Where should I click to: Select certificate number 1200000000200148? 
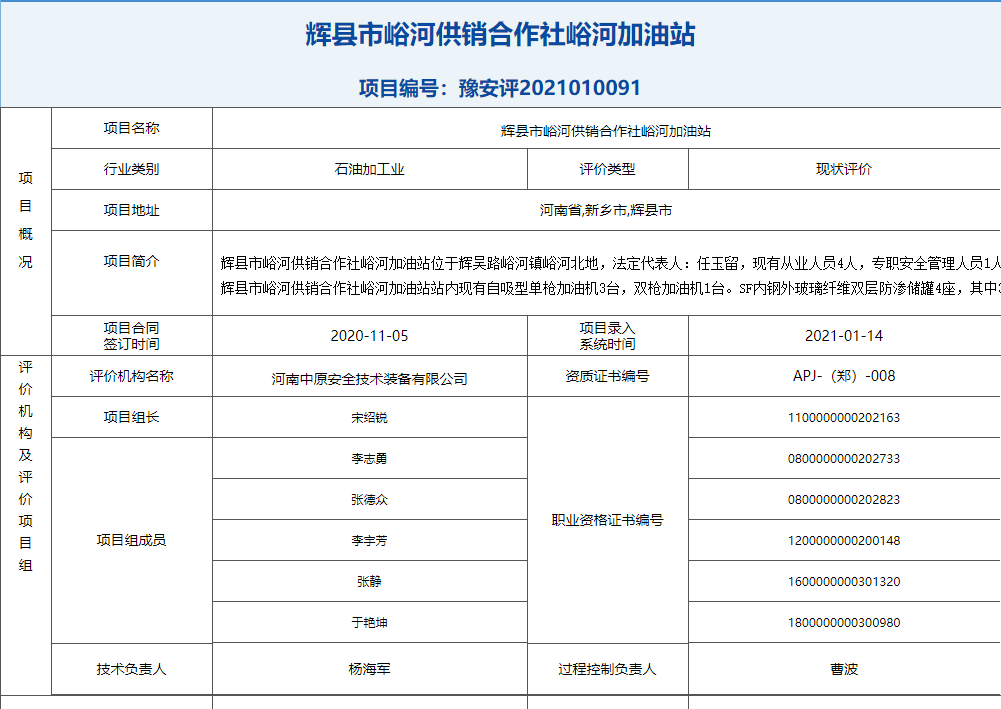click(844, 541)
